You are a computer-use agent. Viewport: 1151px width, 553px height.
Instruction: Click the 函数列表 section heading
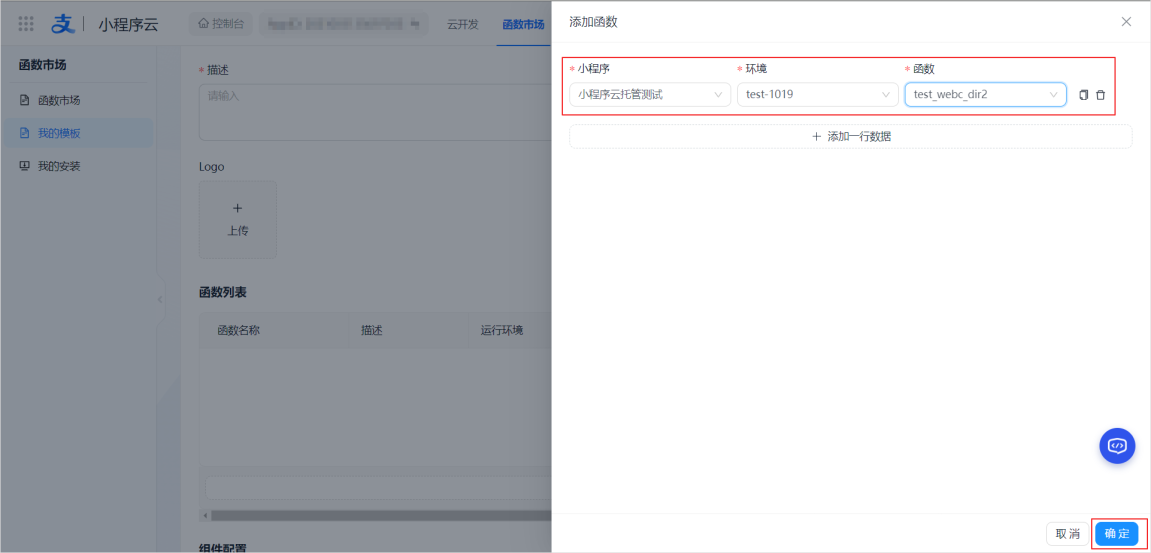click(x=222, y=292)
